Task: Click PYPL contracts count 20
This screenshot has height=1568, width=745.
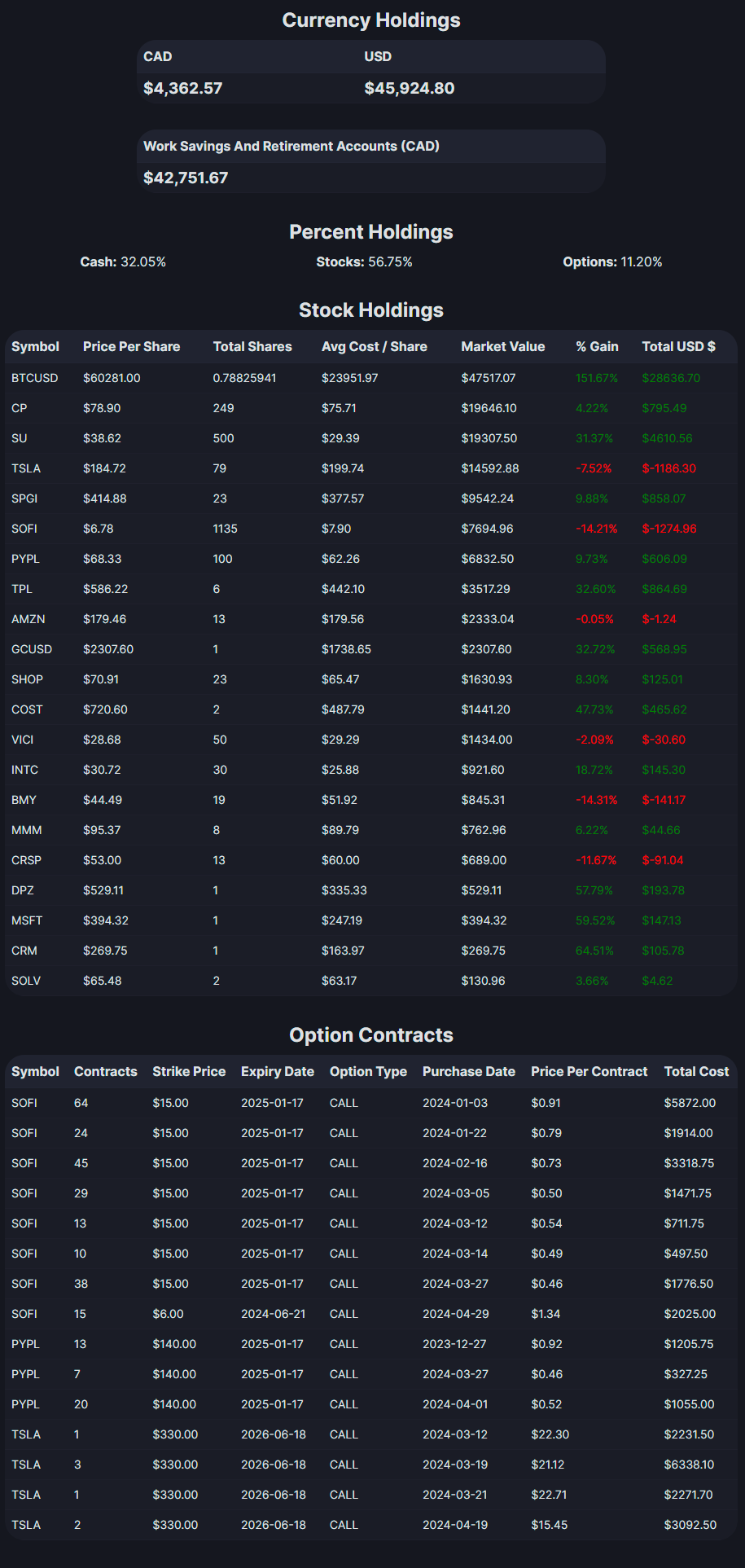Action: [81, 1405]
